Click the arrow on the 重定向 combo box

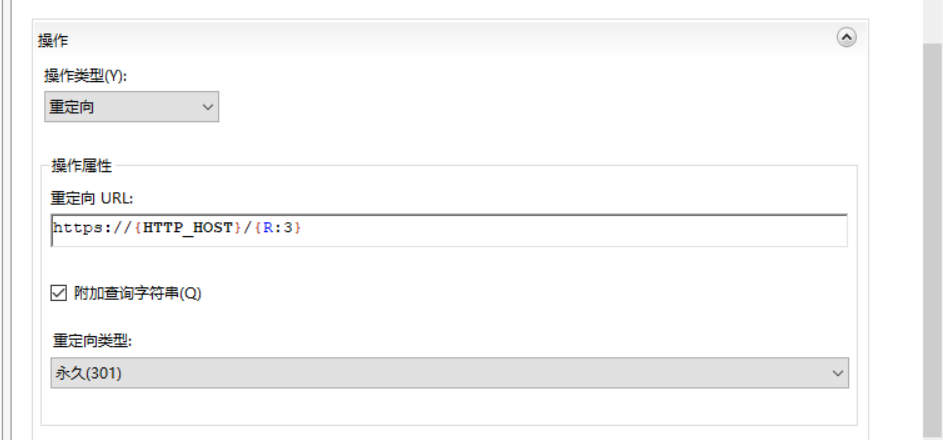click(x=208, y=107)
